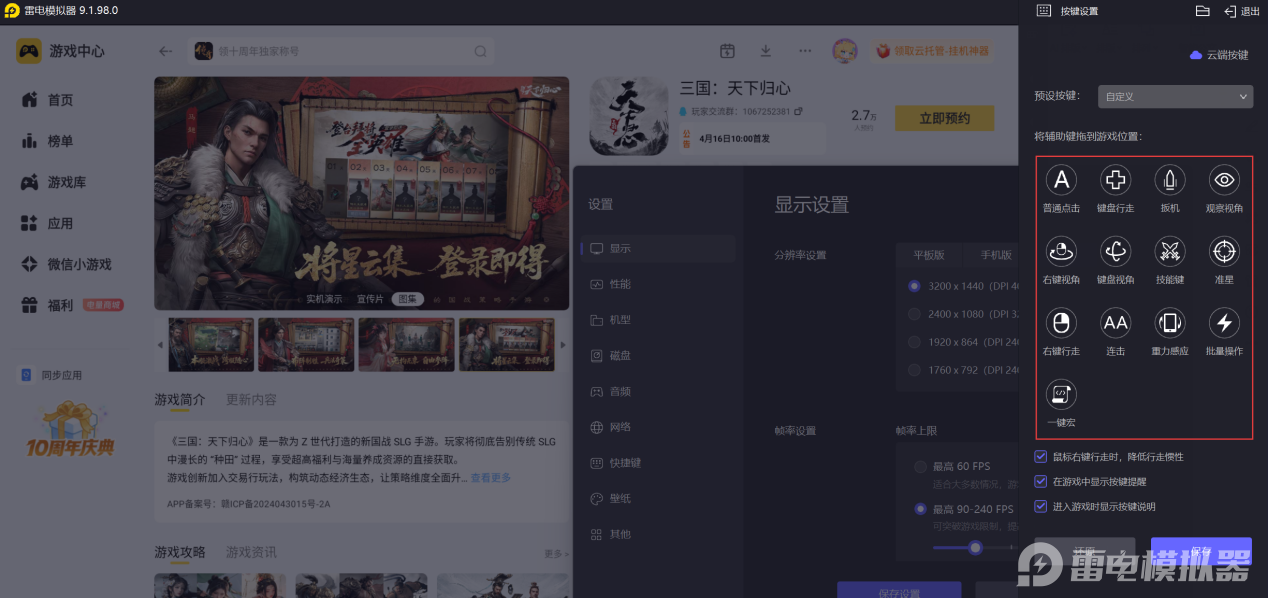Toggle 在游戏中显示按键提醒 checkbox
Viewport: 1268px width, 598px height.
1041,481
